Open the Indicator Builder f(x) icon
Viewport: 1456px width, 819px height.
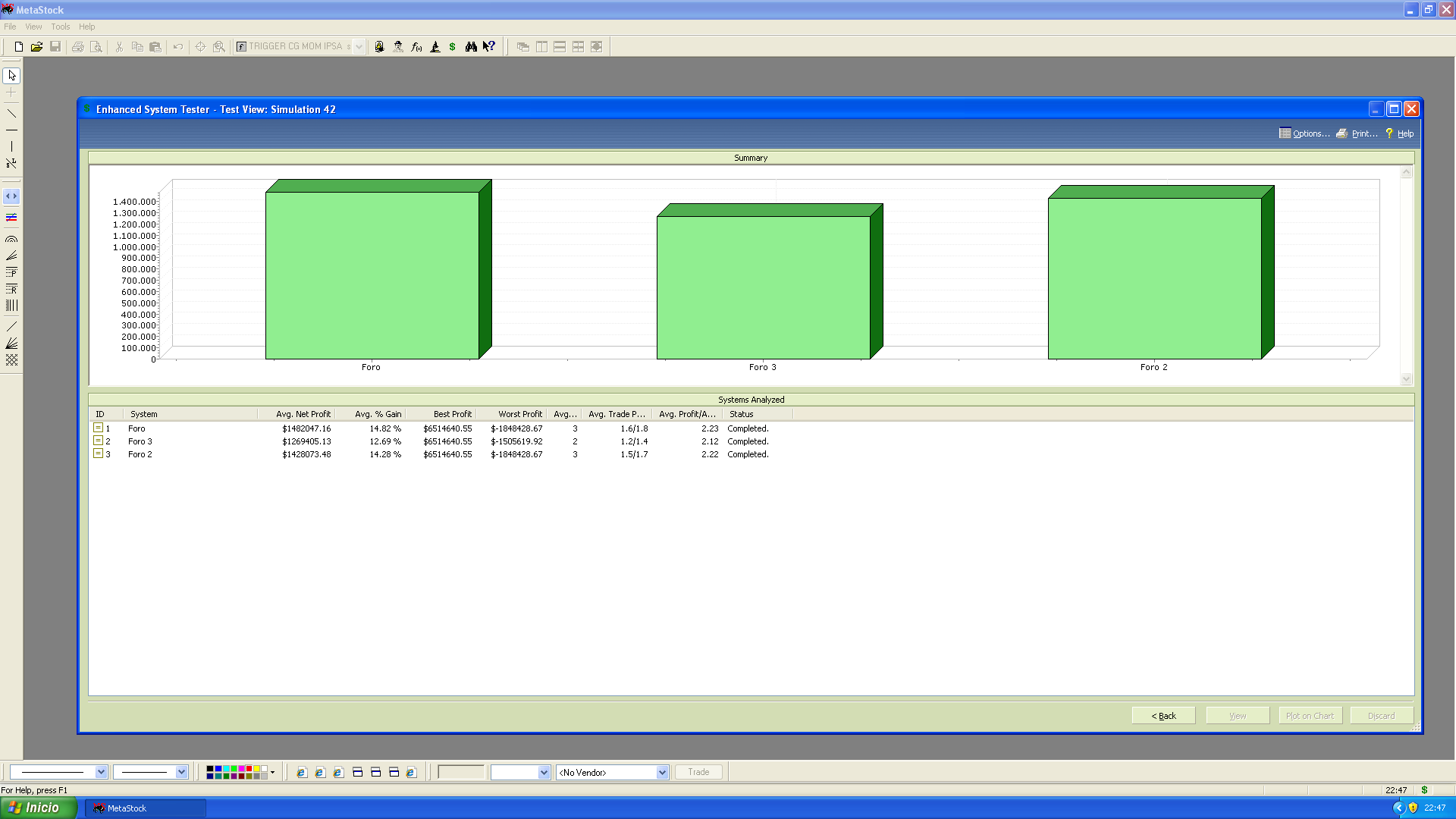point(416,46)
